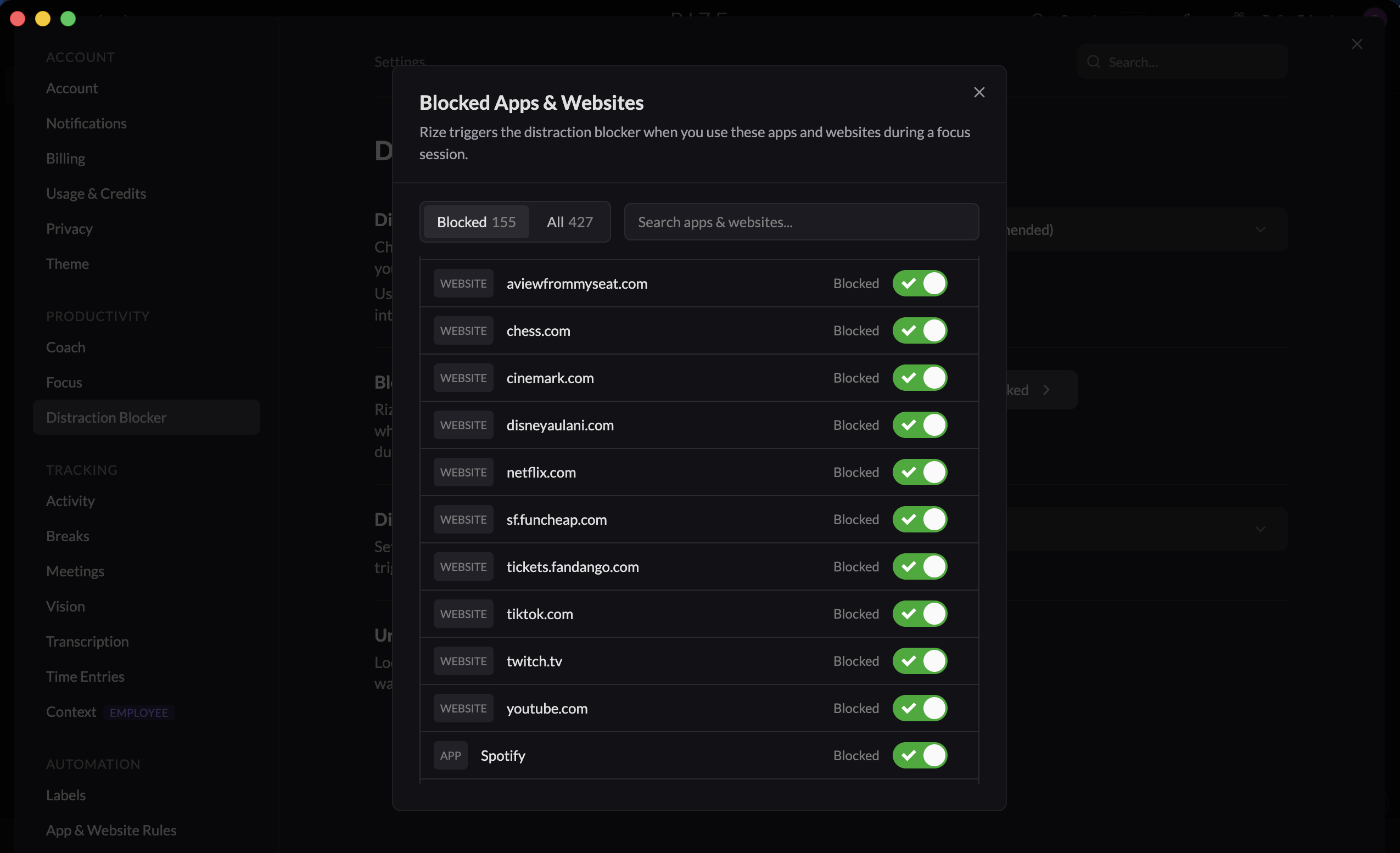Image resolution: width=1400 pixels, height=853 pixels.
Task: Open Privacy settings
Action: [x=69, y=228]
